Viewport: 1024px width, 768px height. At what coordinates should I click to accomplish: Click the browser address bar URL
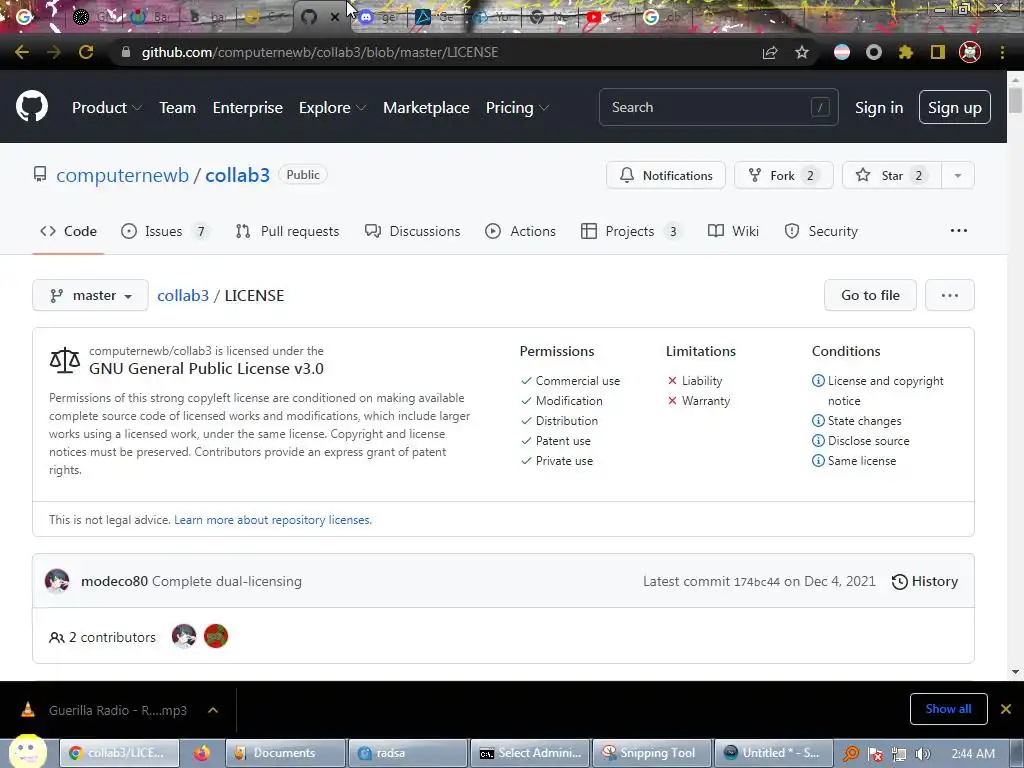[320, 52]
